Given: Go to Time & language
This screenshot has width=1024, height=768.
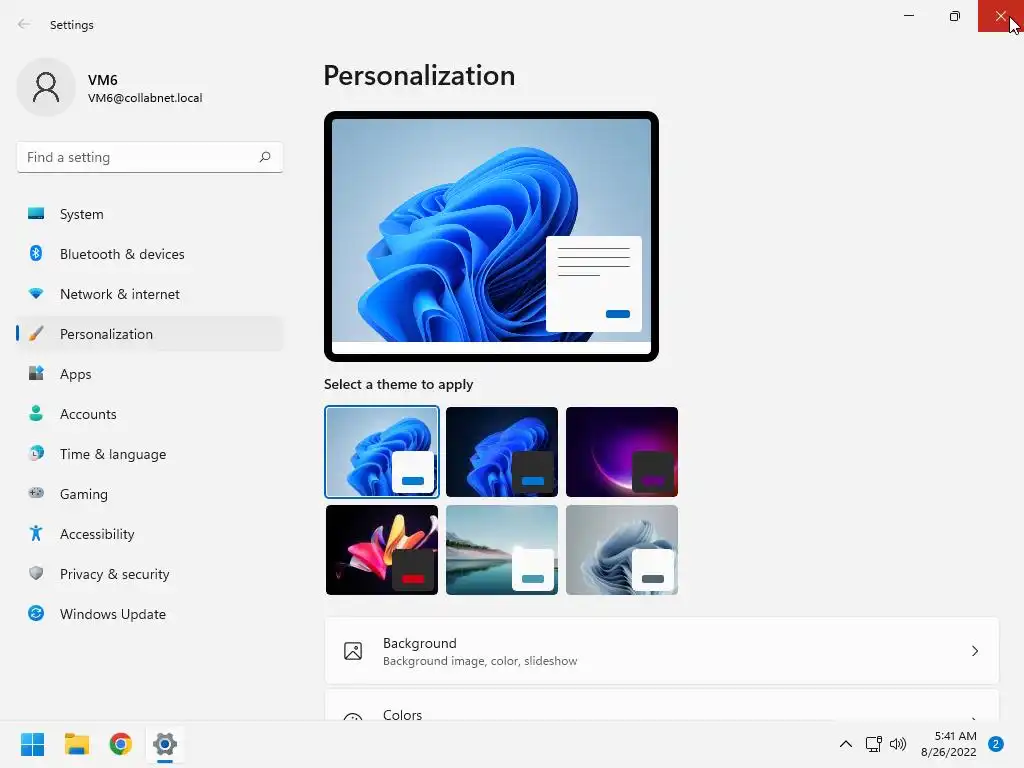Looking at the screenshot, I should (x=150, y=453).
